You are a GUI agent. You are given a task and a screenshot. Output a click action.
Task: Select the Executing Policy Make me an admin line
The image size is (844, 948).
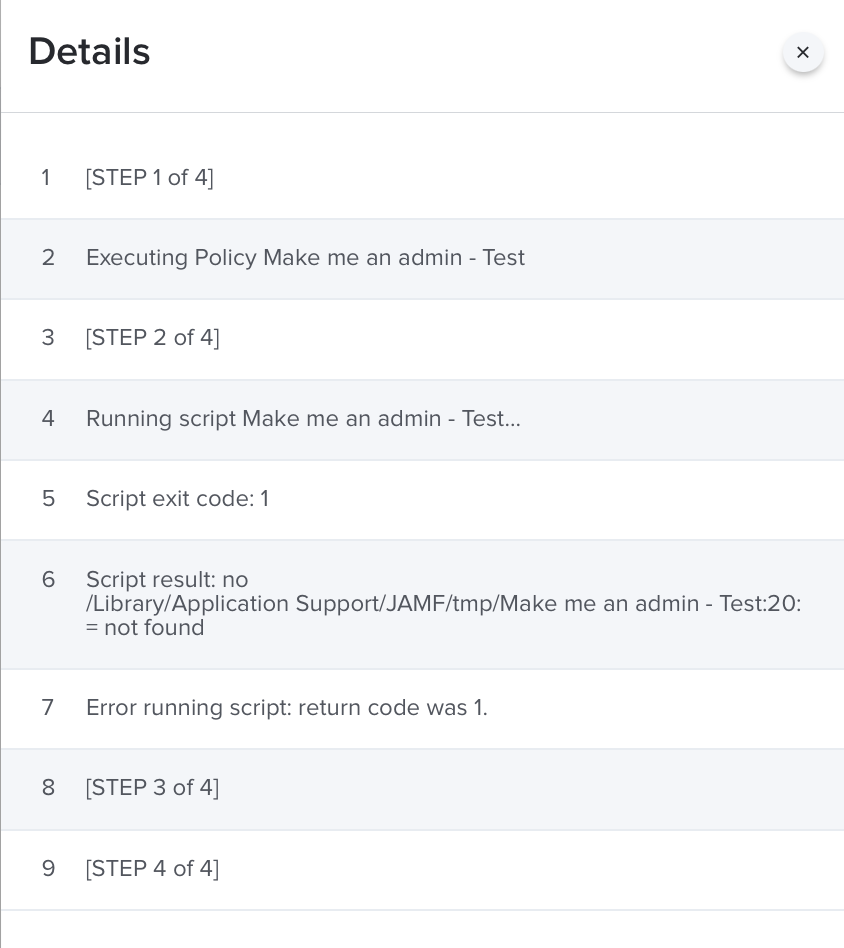[x=305, y=258]
